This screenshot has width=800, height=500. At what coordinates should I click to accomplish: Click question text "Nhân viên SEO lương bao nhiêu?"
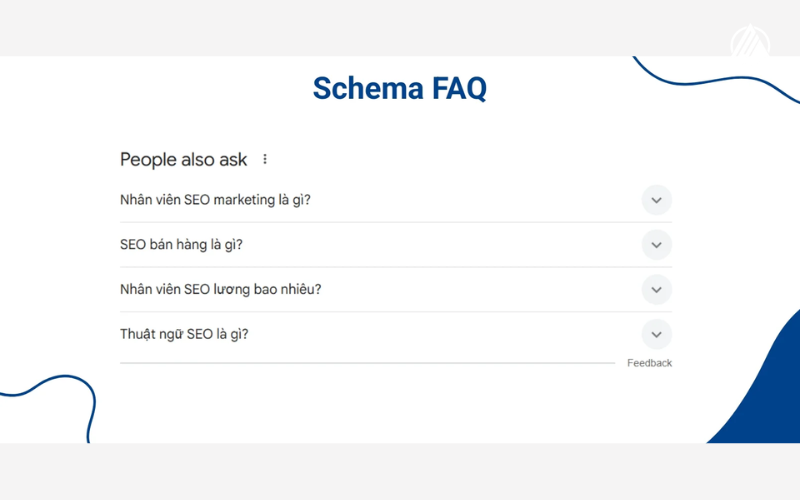coord(220,290)
